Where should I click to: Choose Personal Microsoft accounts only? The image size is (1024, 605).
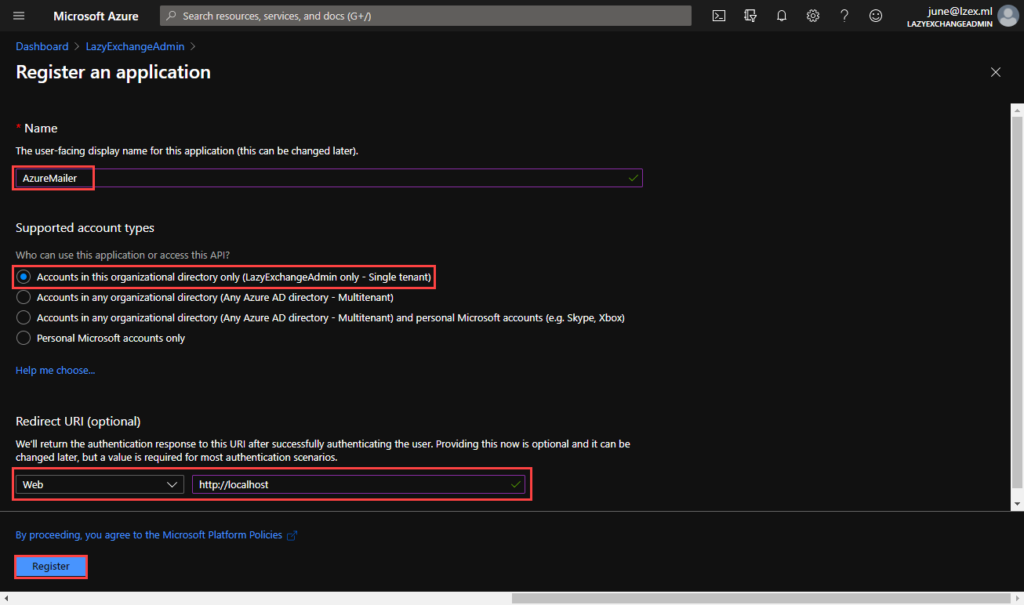(x=24, y=338)
